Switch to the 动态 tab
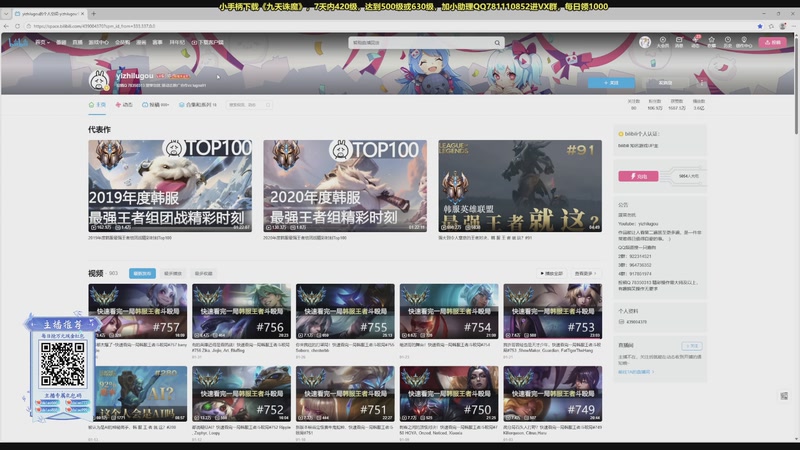The height and width of the screenshot is (450, 800). (125, 104)
